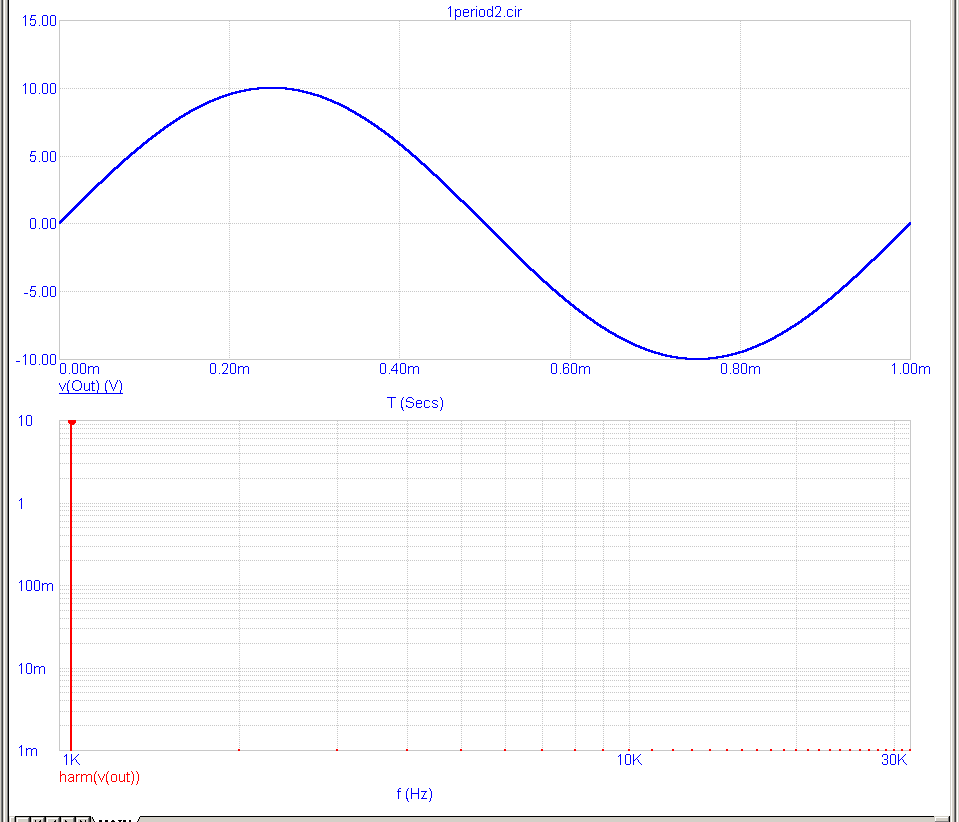Image resolution: width=959 pixels, height=822 pixels.
Task: Click the f (Hz) axis label
Action: coord(415,794)
